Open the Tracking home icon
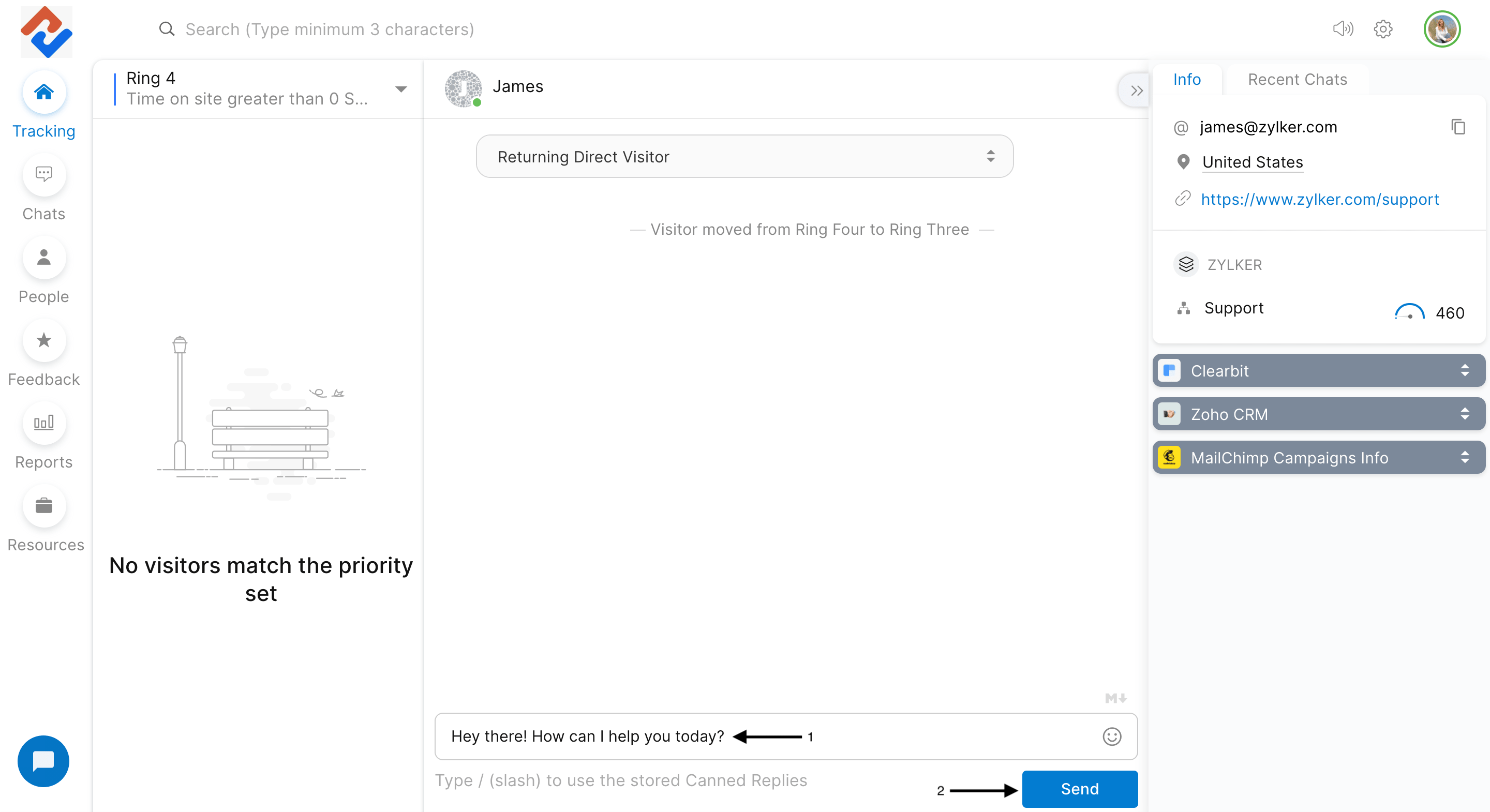 click(44, 93)
